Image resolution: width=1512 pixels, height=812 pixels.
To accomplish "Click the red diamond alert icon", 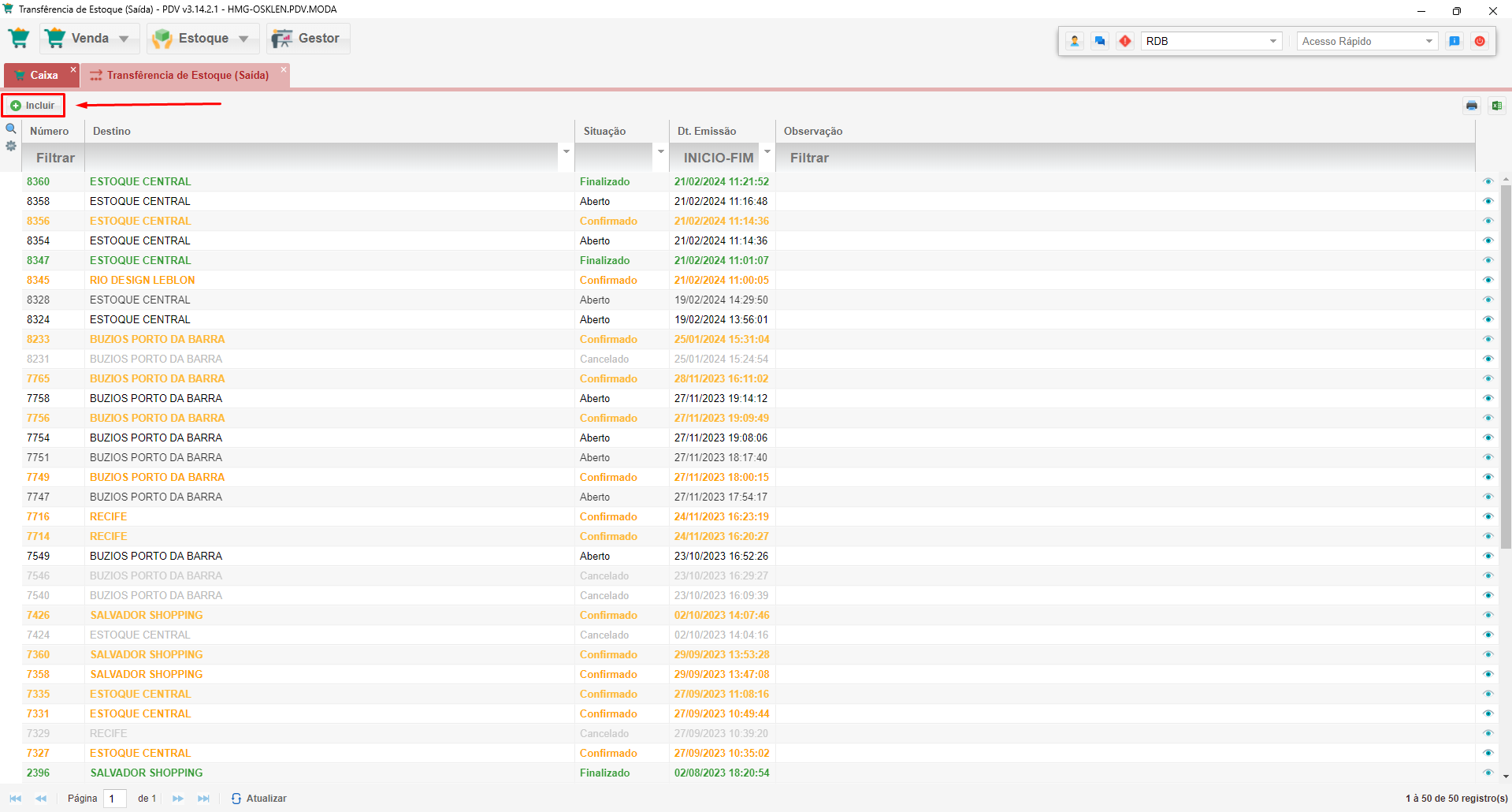I will [x=1125, y=41].
